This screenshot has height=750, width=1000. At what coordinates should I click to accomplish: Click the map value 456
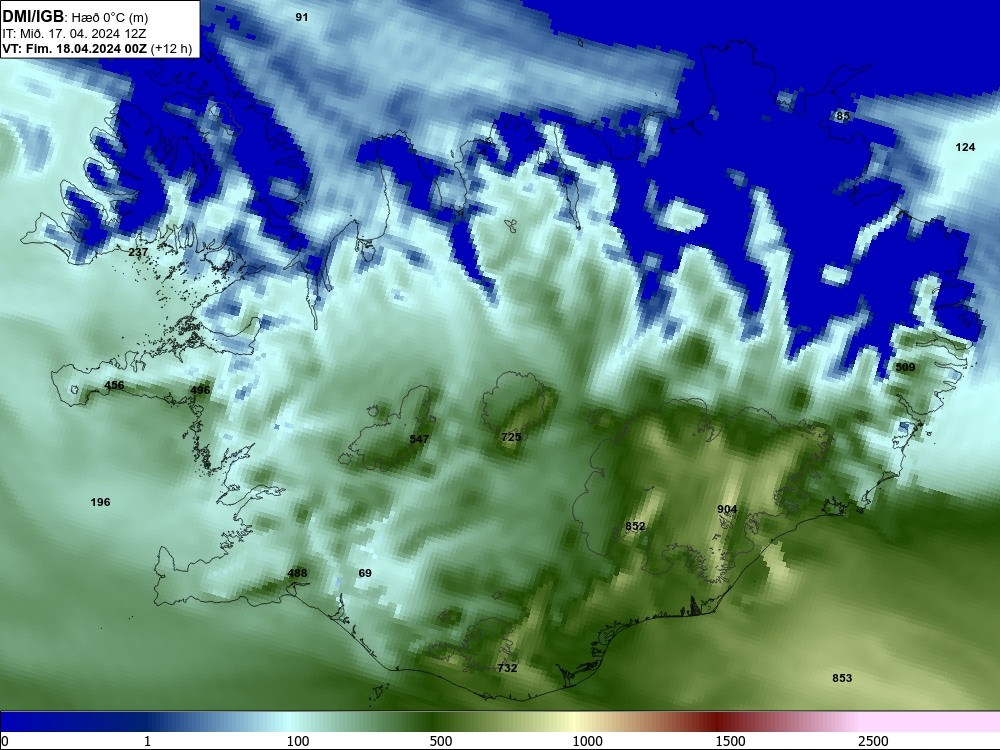114,385
